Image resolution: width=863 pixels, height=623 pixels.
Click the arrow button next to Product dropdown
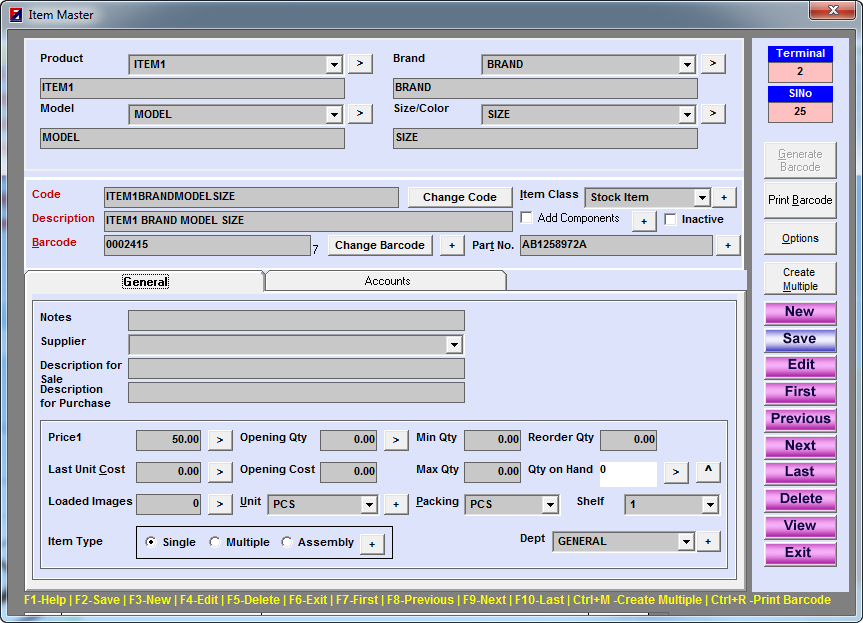360,64
